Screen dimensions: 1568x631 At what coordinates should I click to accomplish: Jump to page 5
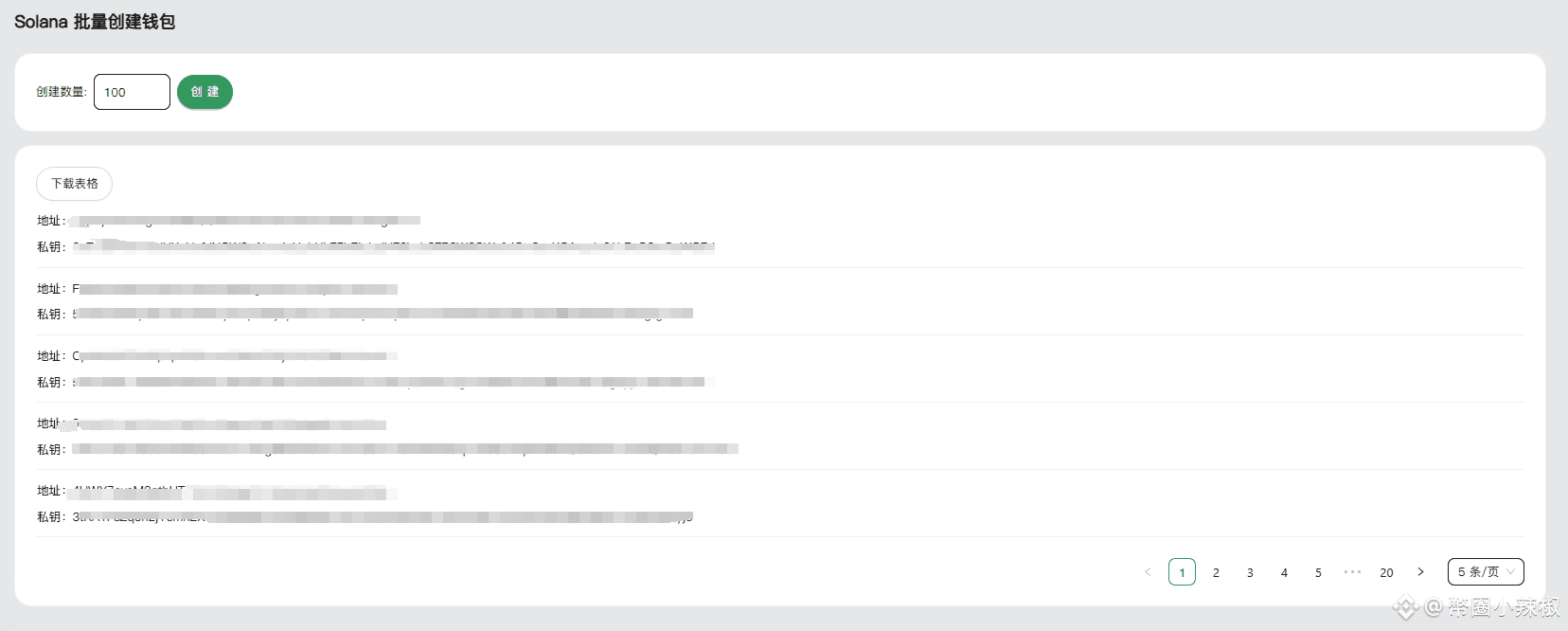pos(1318,572)
